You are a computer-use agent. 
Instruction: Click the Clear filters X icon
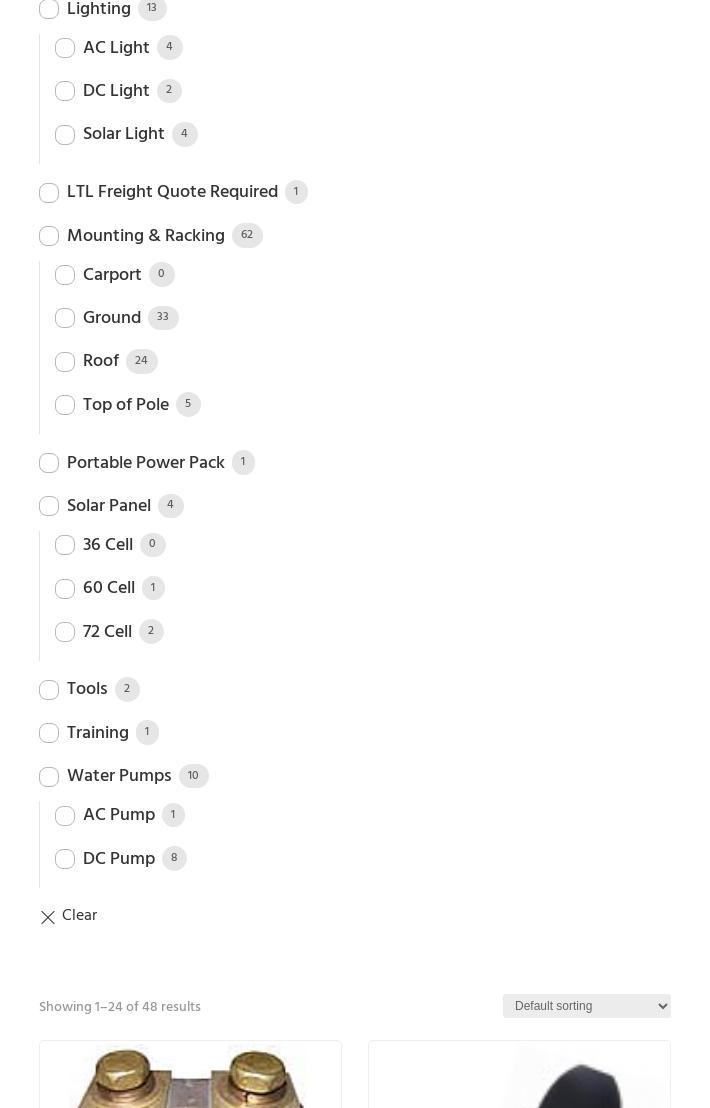[48, 917]
